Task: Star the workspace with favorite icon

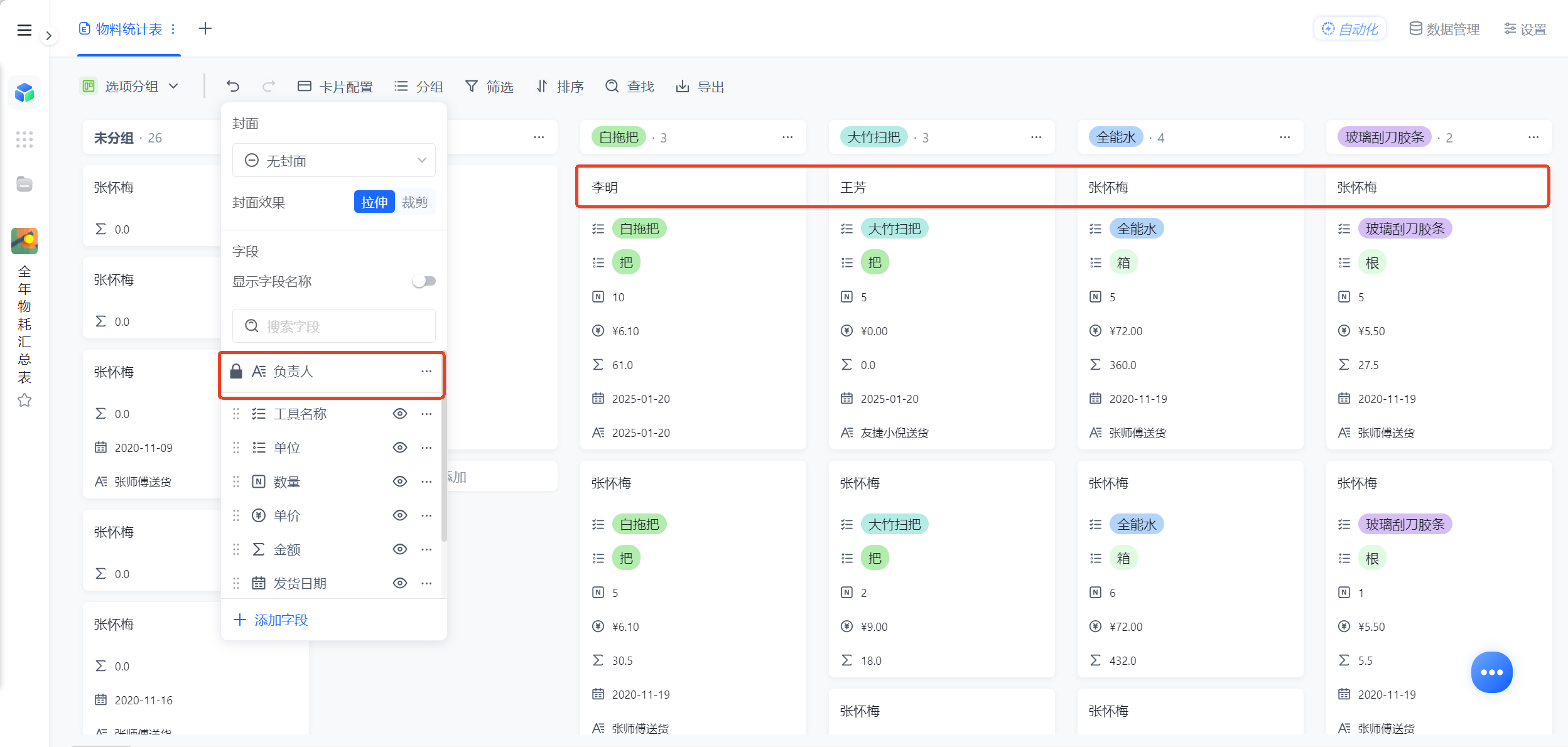Action: 24,400
